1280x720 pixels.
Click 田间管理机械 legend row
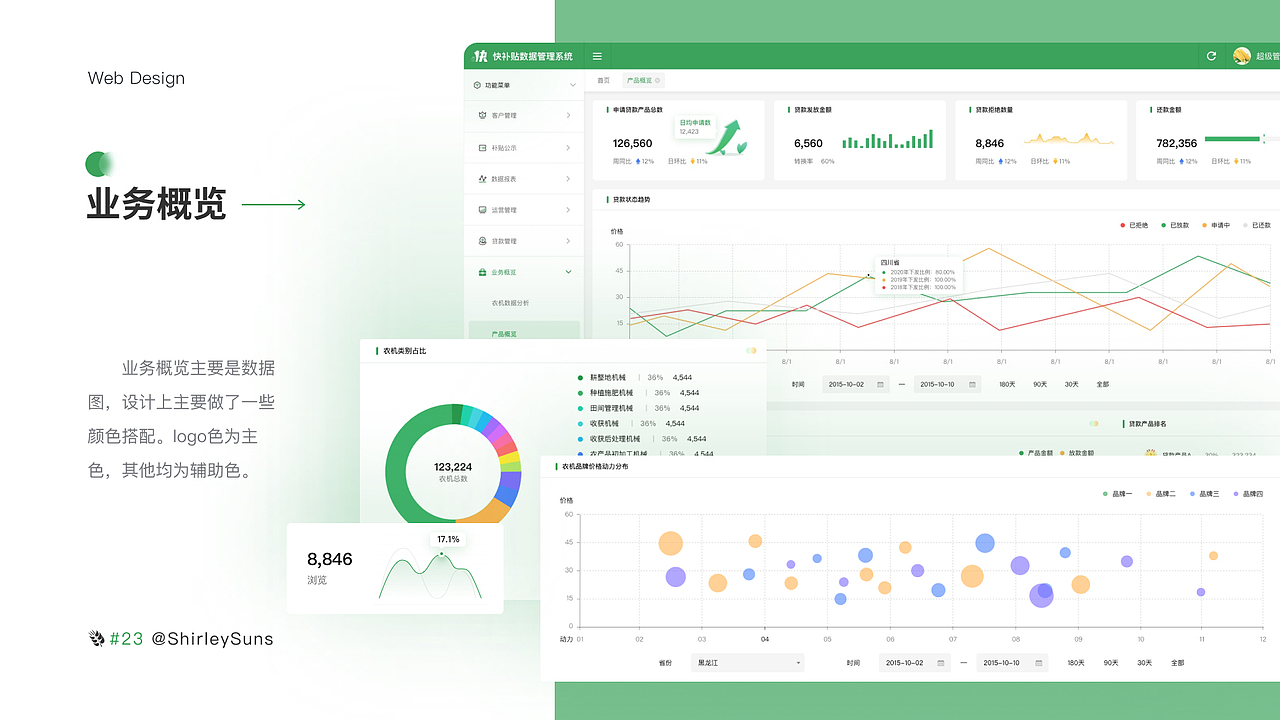click(x=638, y=408)
